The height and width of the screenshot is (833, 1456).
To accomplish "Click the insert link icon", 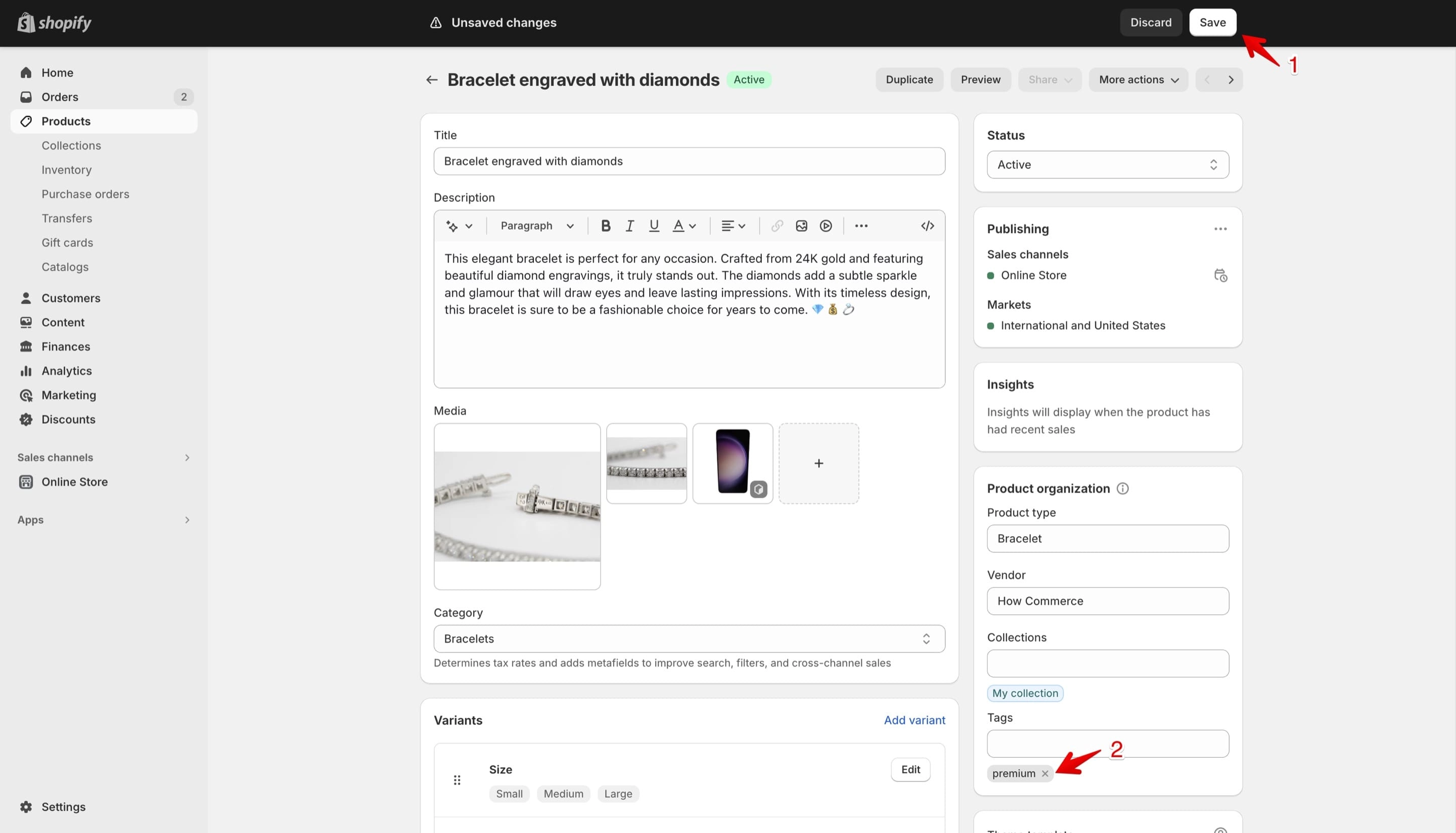I will point(777,226).
